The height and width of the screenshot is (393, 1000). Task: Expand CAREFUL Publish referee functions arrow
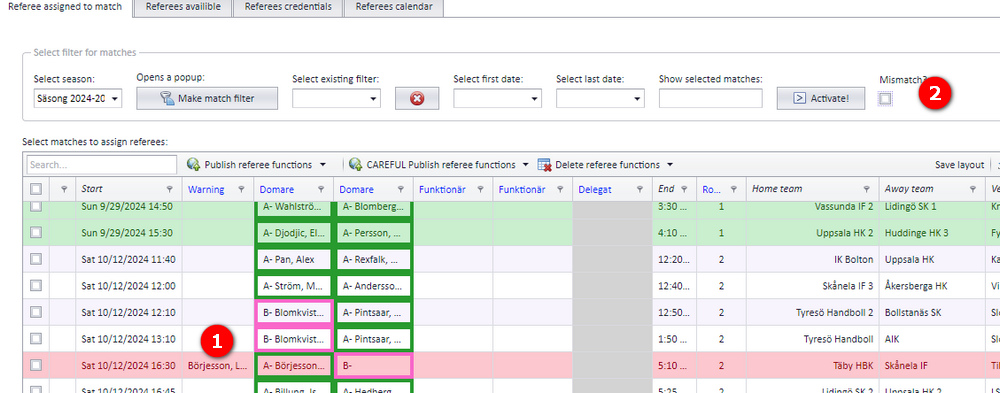pos(526,165)
